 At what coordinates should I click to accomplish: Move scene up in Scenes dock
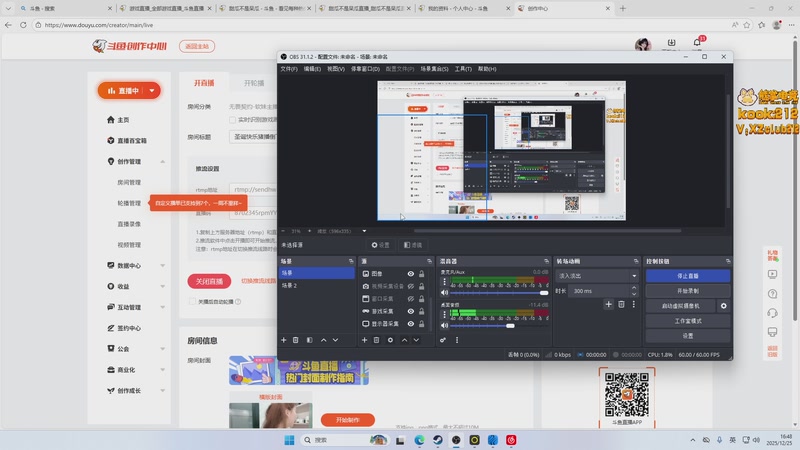coord(323,340)
